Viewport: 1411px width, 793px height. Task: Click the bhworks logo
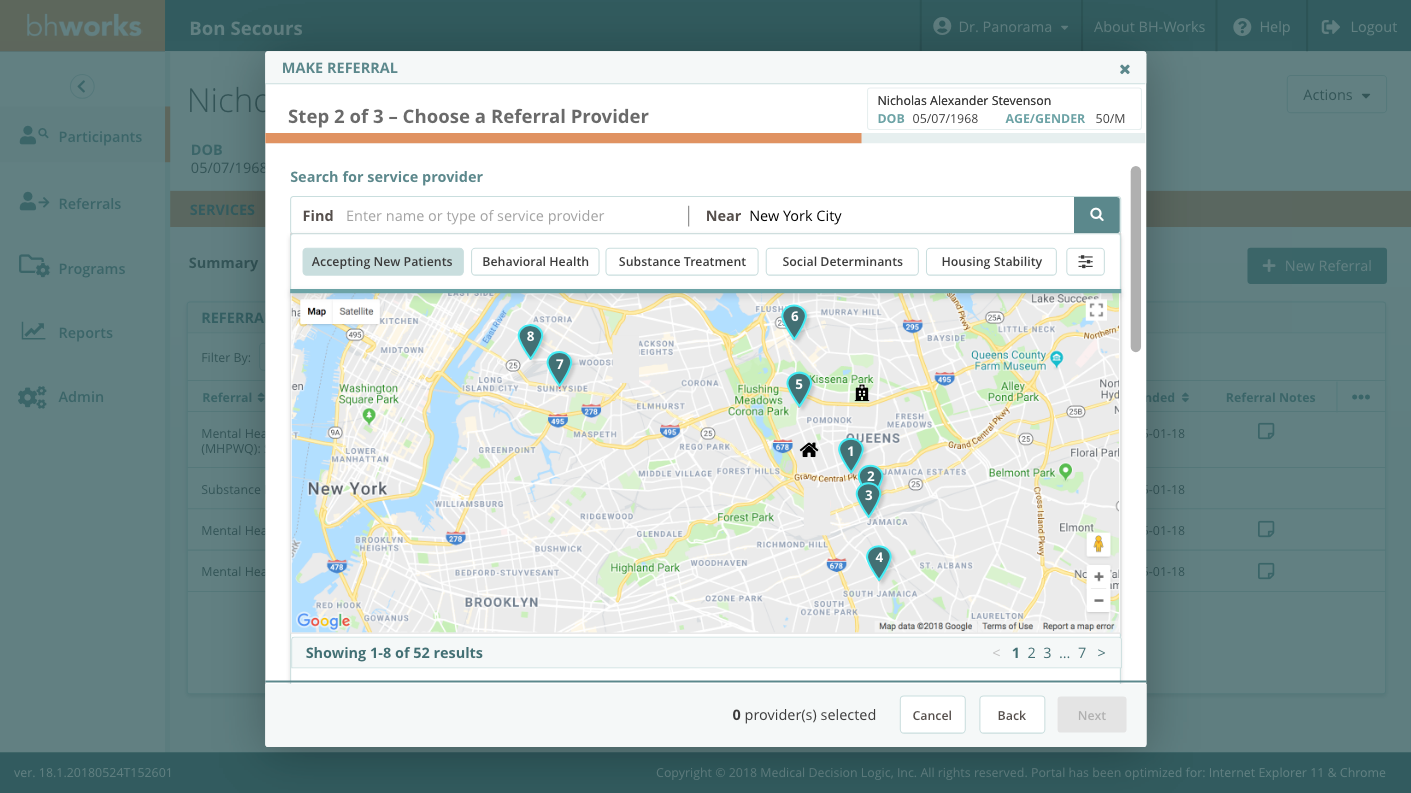click(x=83, y=26)
